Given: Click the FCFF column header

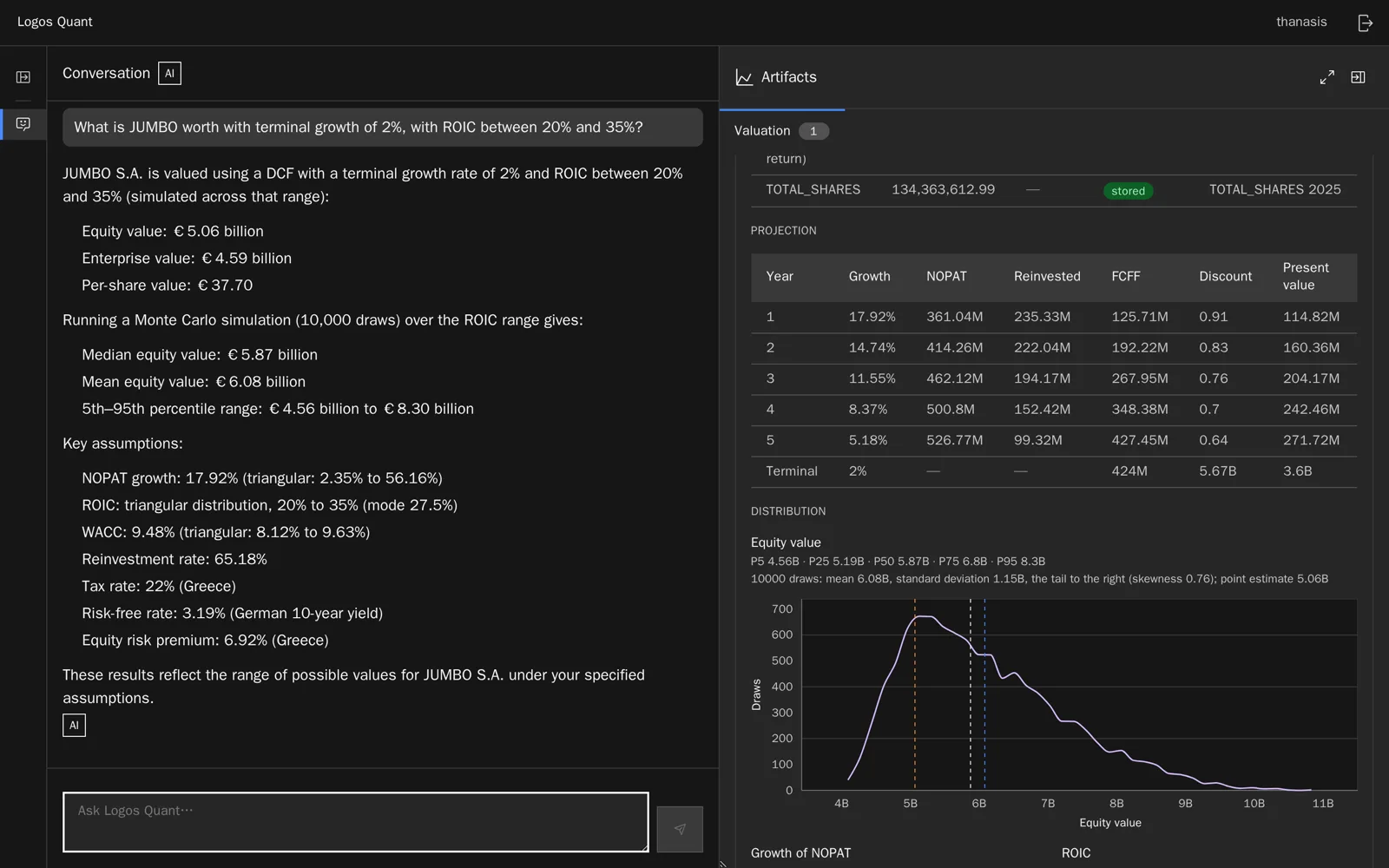Looking at the screenshot, I should tap(1126, 276).
